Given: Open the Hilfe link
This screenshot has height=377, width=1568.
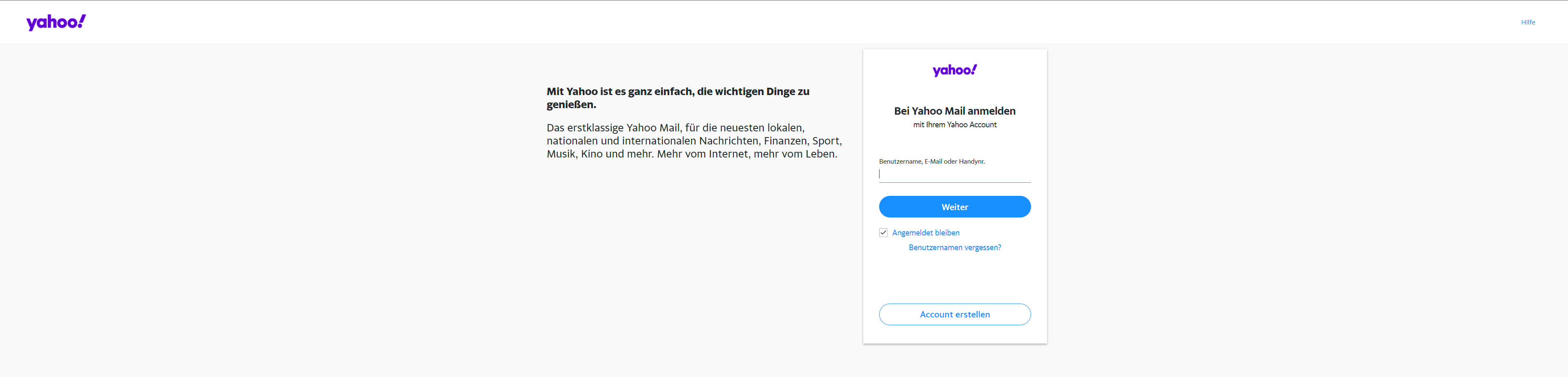Looking at the screenshot, I should tap(1527, 22).
